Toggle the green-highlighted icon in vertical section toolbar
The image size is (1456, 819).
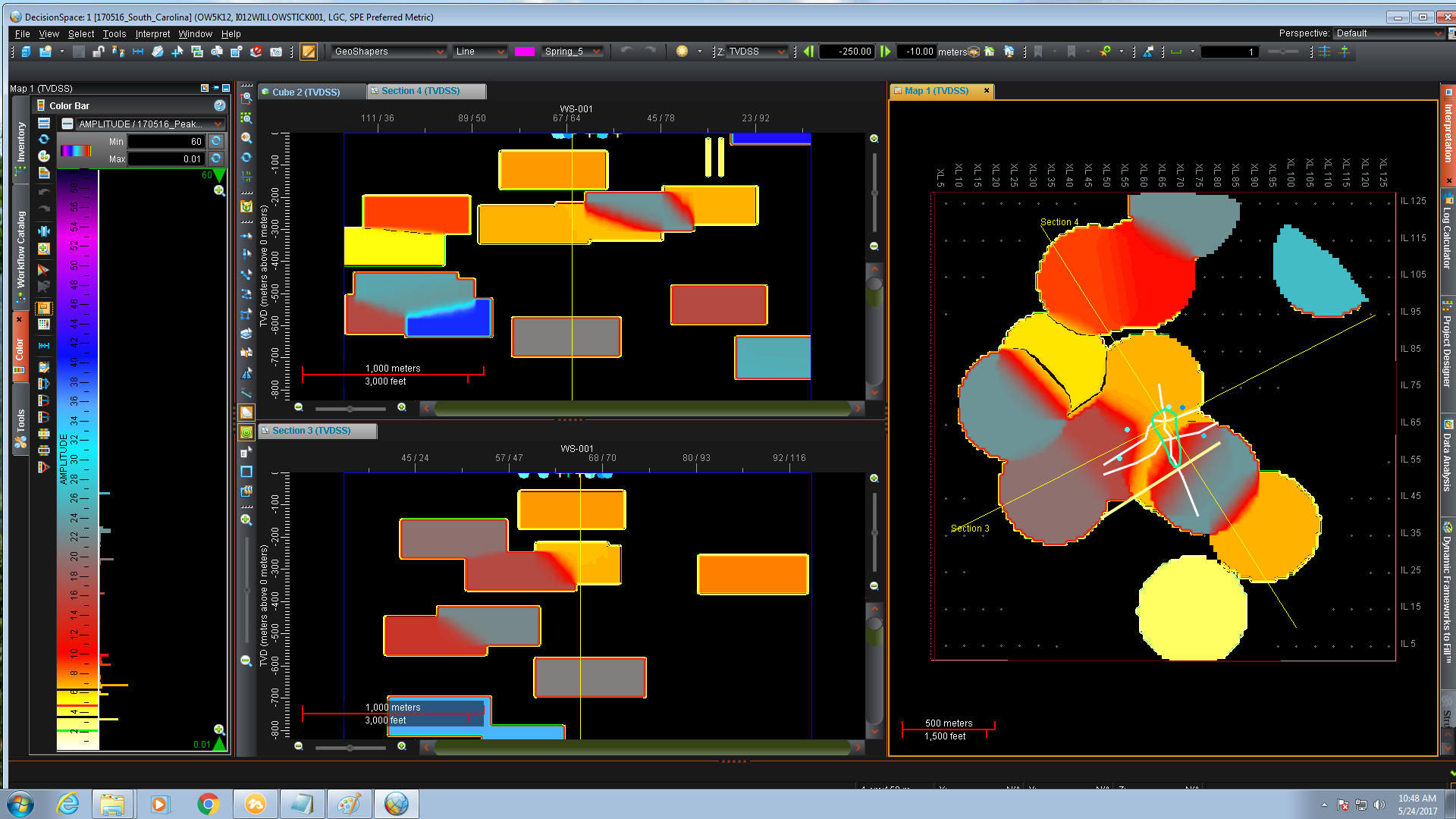pos(246,432)
